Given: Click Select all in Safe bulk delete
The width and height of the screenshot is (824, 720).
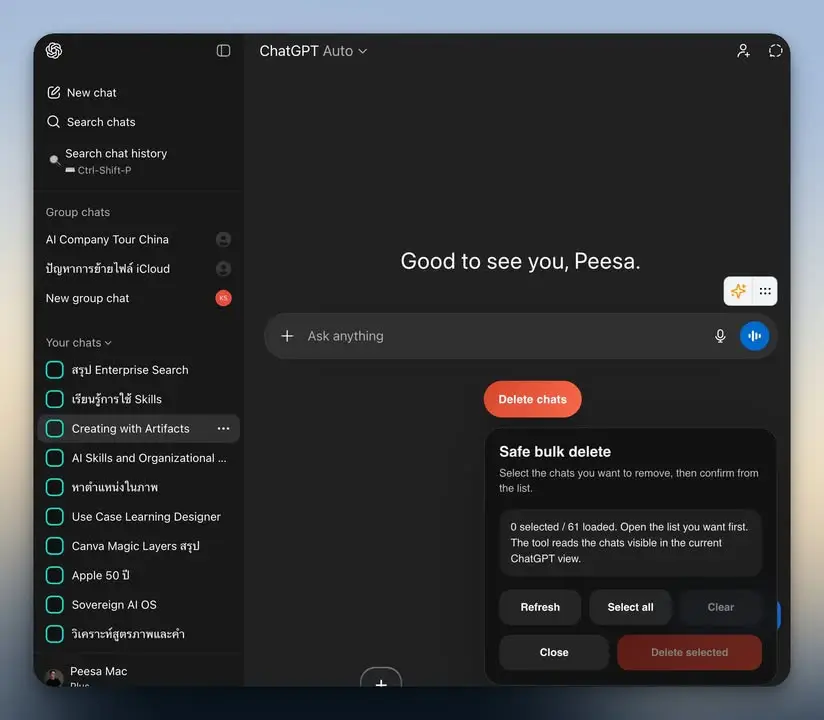Looking at the screenshot, I should [x=630, y=607].
